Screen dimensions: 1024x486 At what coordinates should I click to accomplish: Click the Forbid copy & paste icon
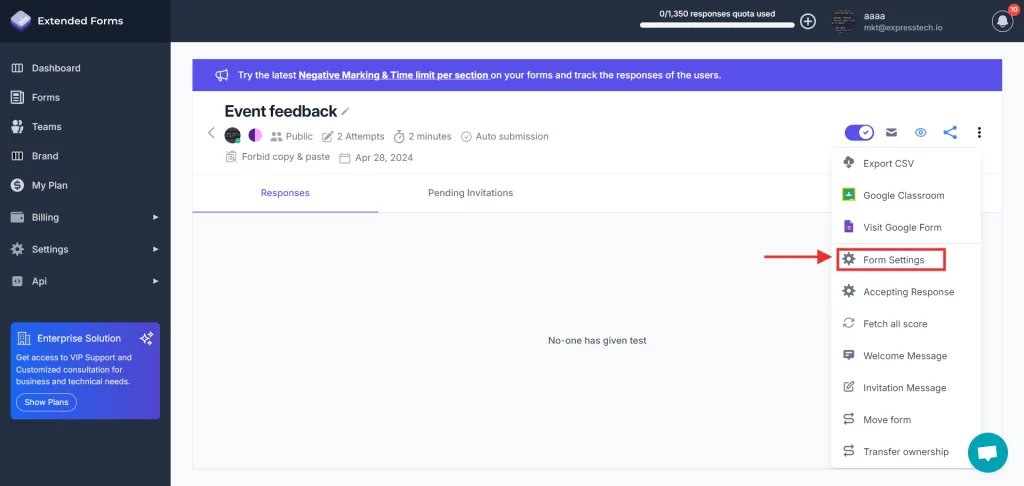231,157
